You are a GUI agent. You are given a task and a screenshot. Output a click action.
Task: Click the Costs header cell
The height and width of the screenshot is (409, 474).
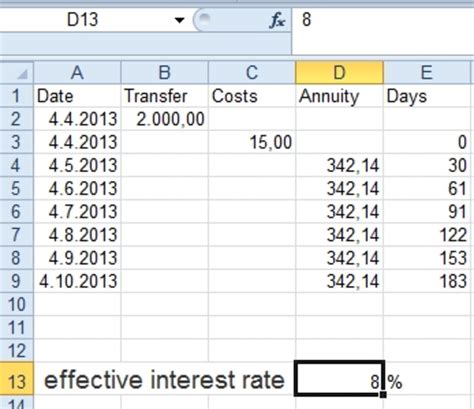point(252,96)
